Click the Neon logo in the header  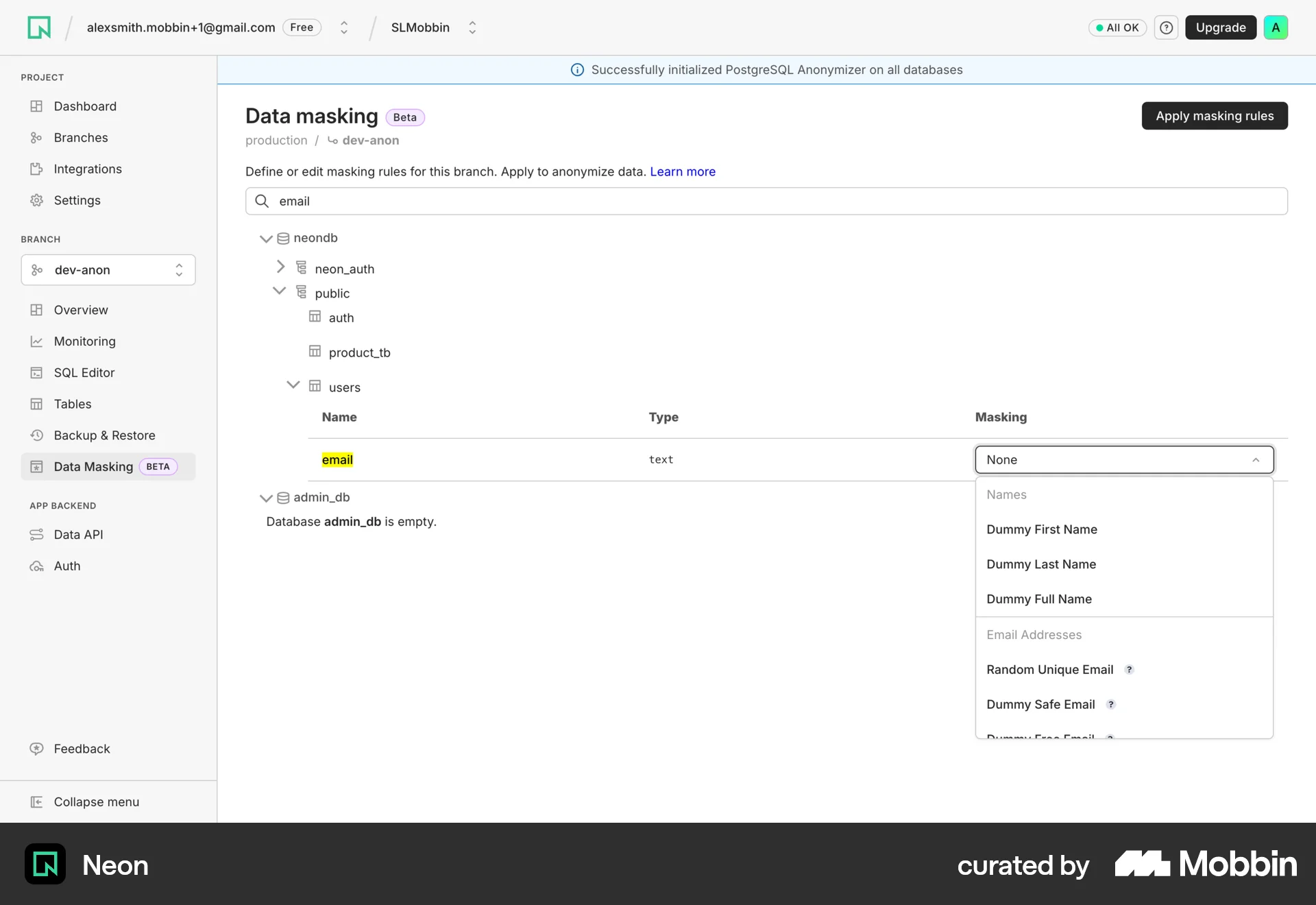(x=39, y=27)
